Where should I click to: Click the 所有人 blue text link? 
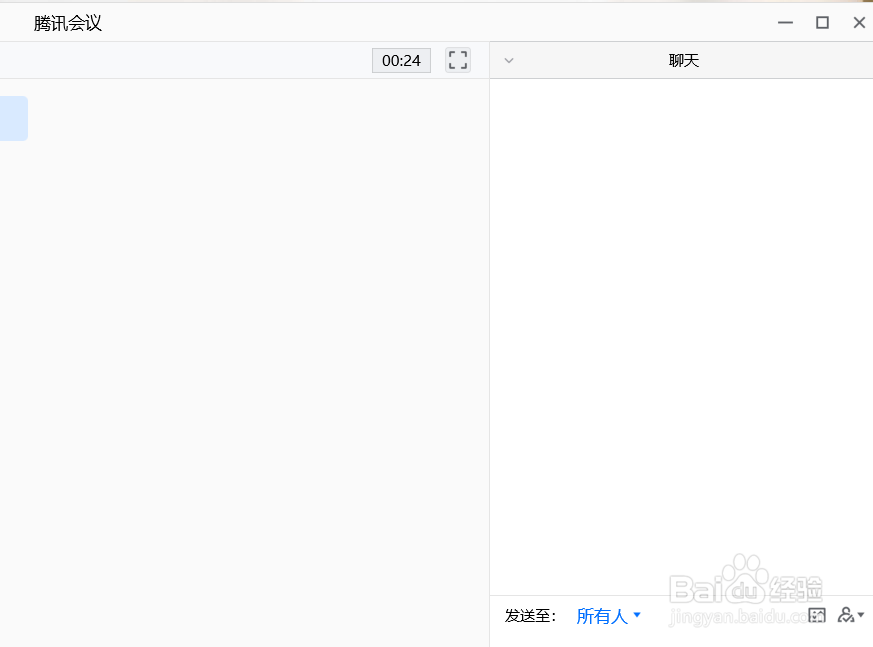(x=600, y=616)
